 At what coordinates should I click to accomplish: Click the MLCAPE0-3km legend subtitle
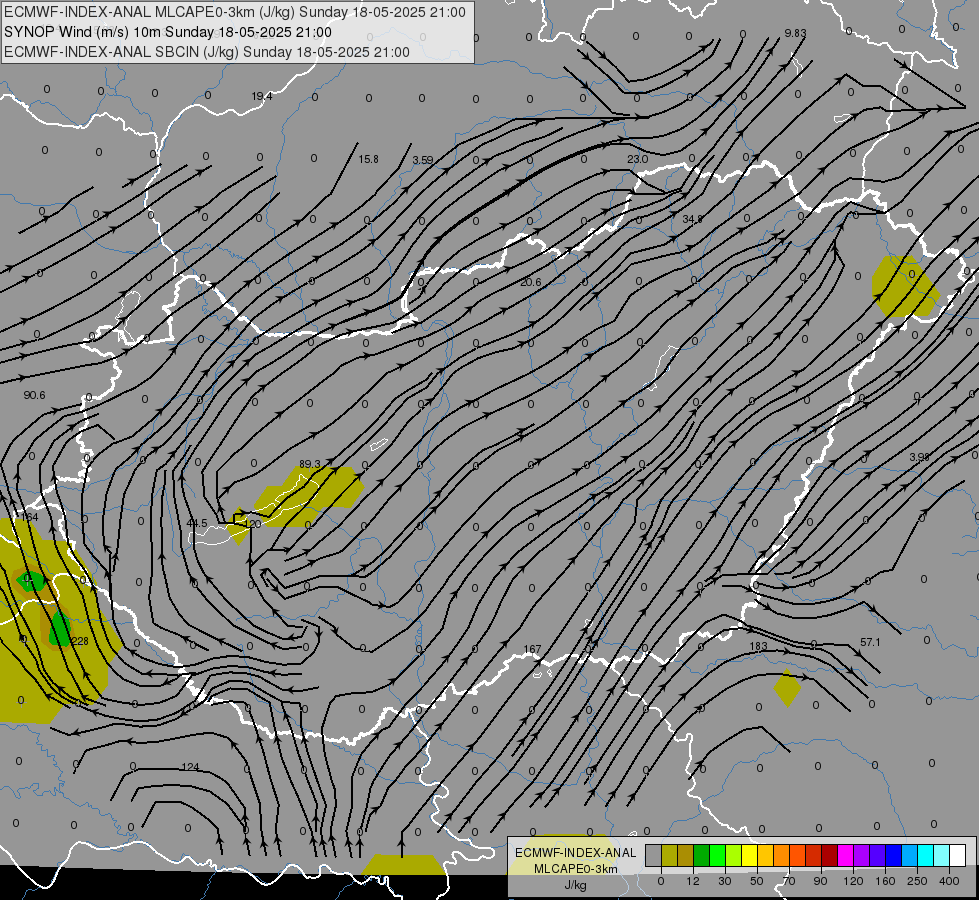pyautogui.click(x=576, y=869)
